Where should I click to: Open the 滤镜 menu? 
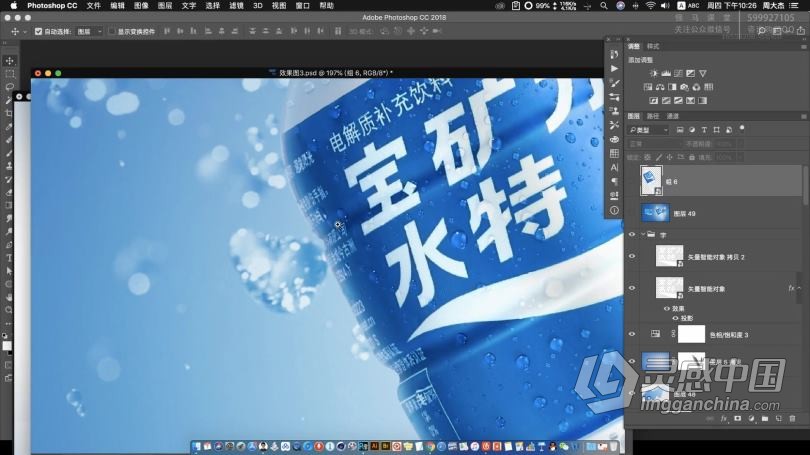(236, 6)
